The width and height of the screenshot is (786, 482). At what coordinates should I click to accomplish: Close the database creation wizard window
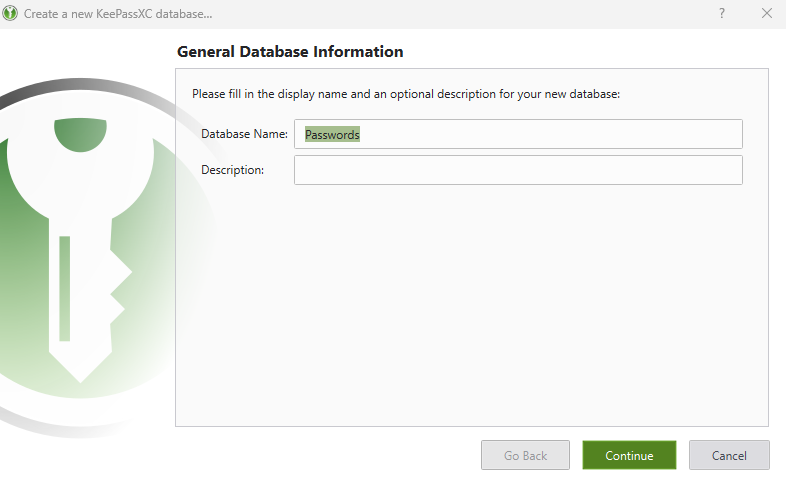766,14
